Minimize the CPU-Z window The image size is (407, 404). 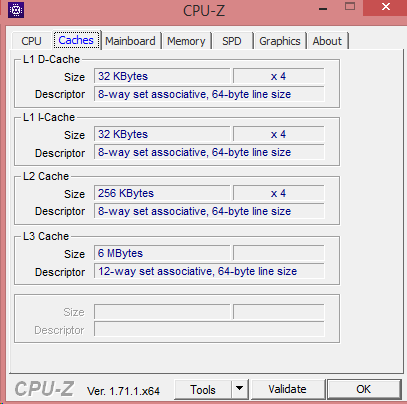coord(322,8)
